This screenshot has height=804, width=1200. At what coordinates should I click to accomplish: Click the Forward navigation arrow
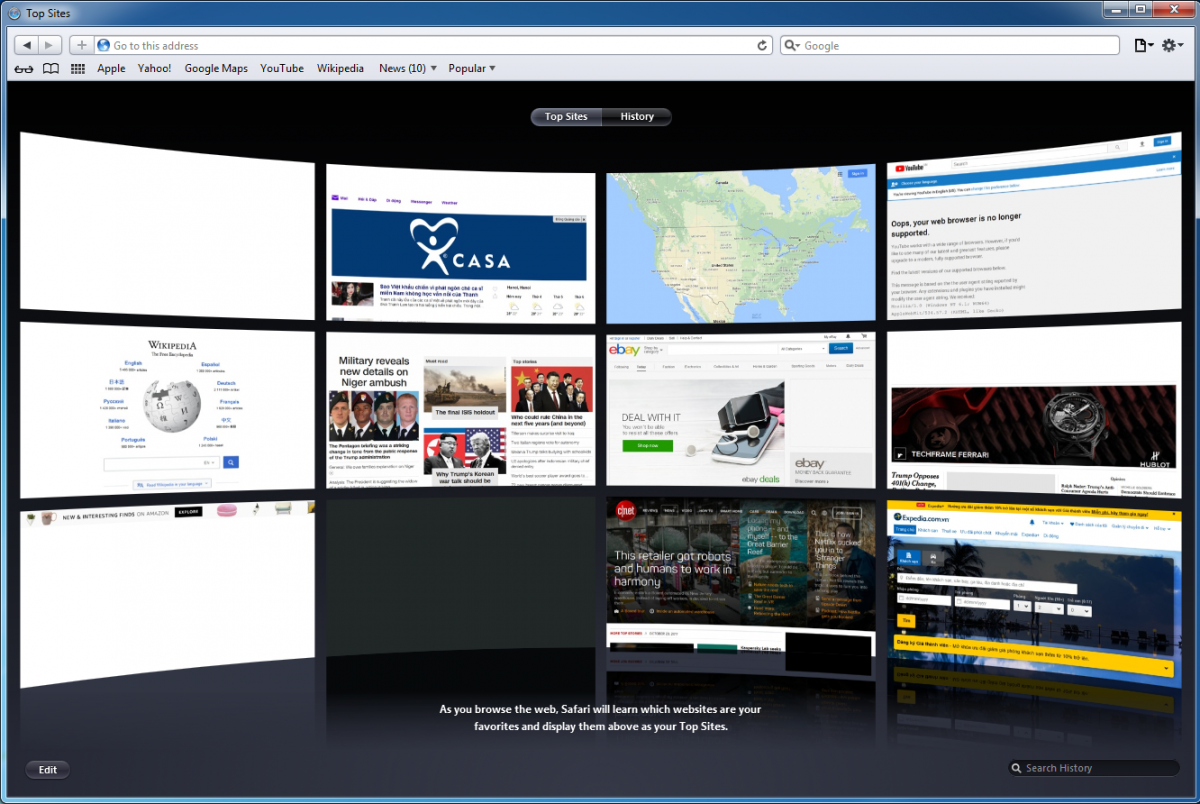[x=50, y=45]
